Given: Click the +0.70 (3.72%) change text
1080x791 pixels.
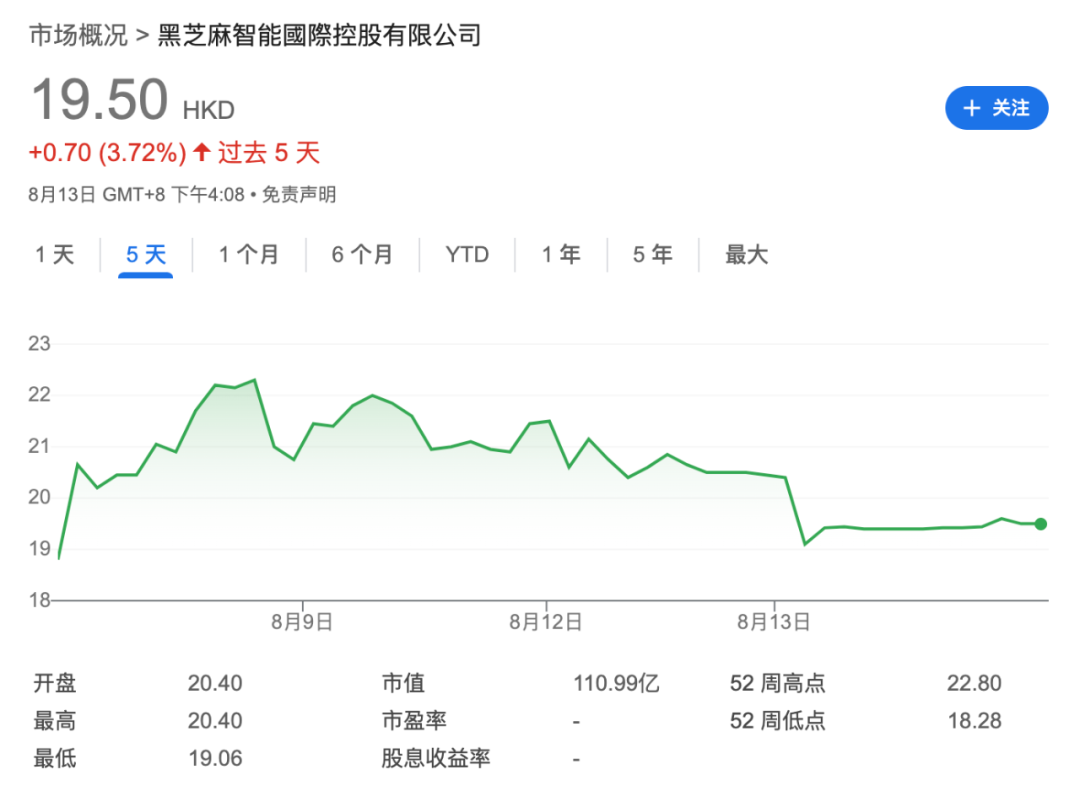Looking at the screenshot, I should [107, 153].
